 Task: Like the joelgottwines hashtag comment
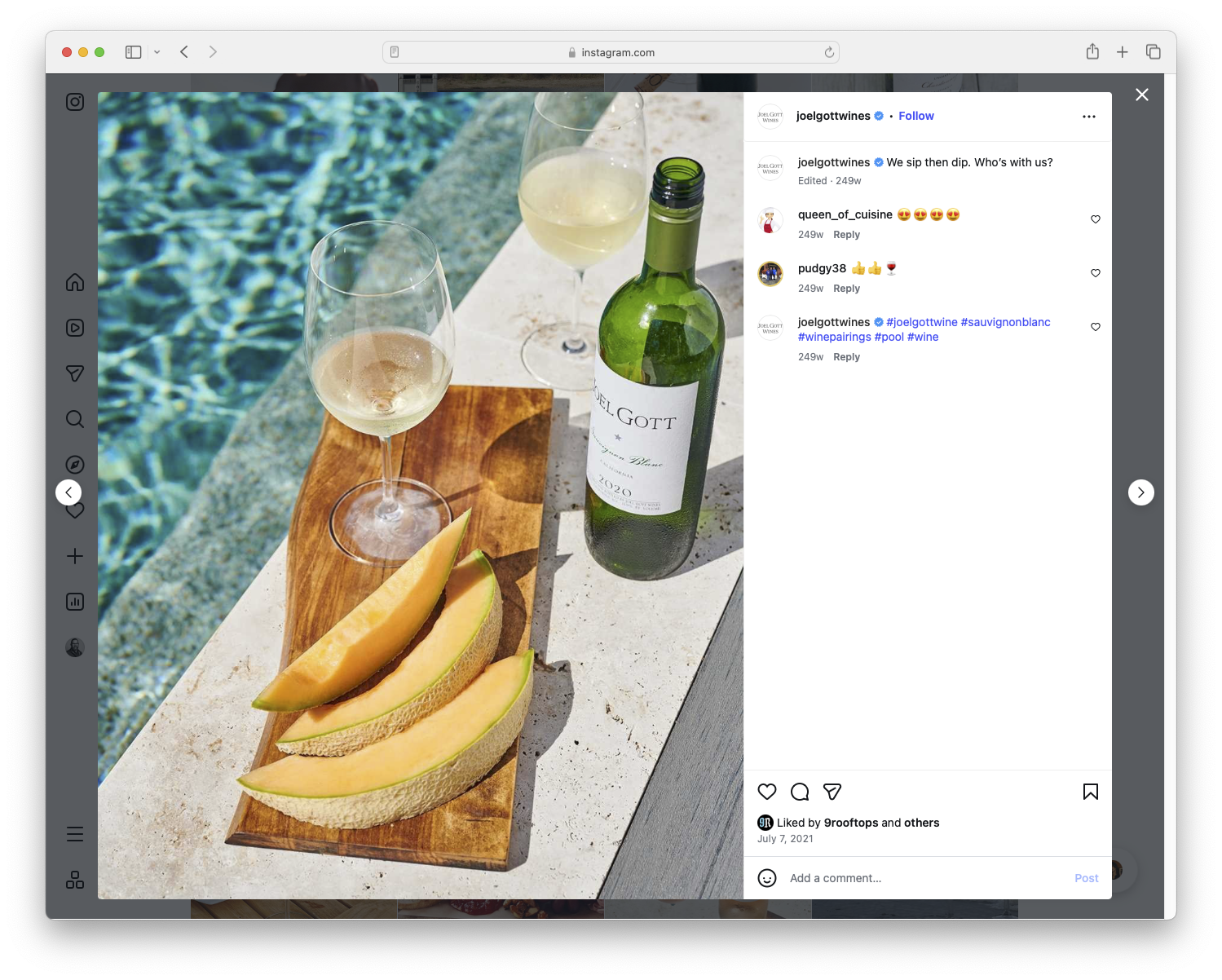pyautogui.click(x=1096, y=327)
